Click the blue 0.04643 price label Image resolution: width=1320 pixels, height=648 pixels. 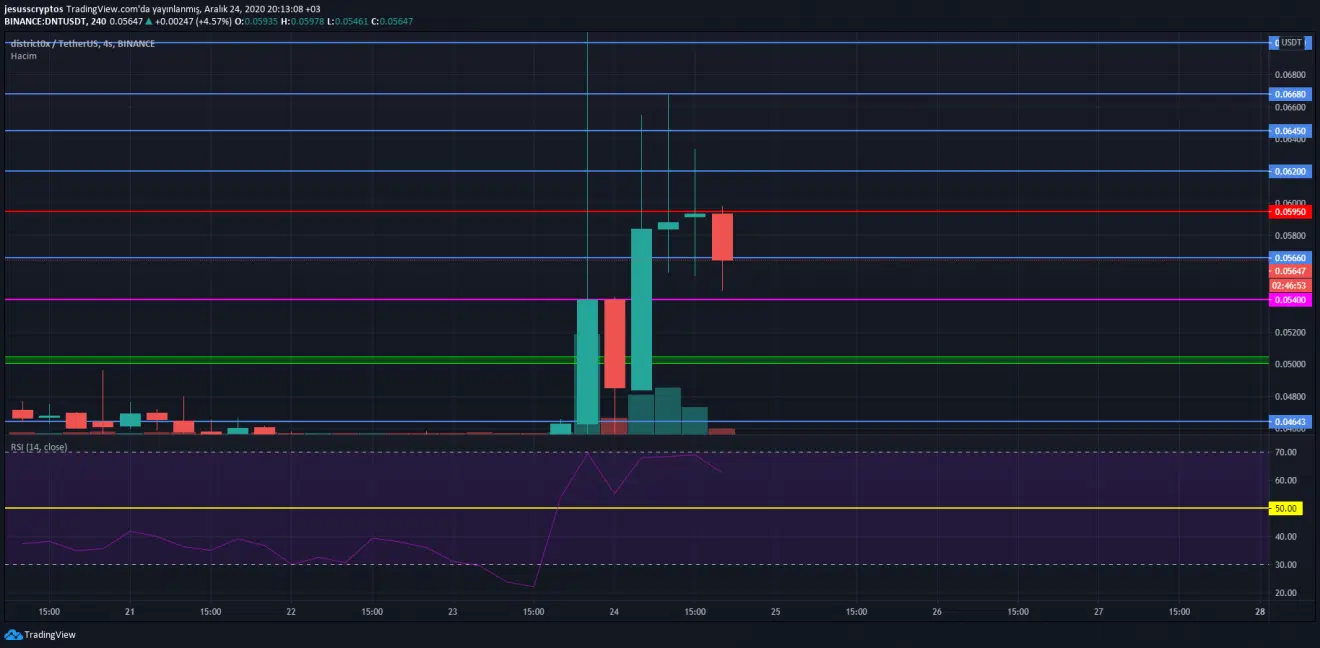(x=1290, y=422)
